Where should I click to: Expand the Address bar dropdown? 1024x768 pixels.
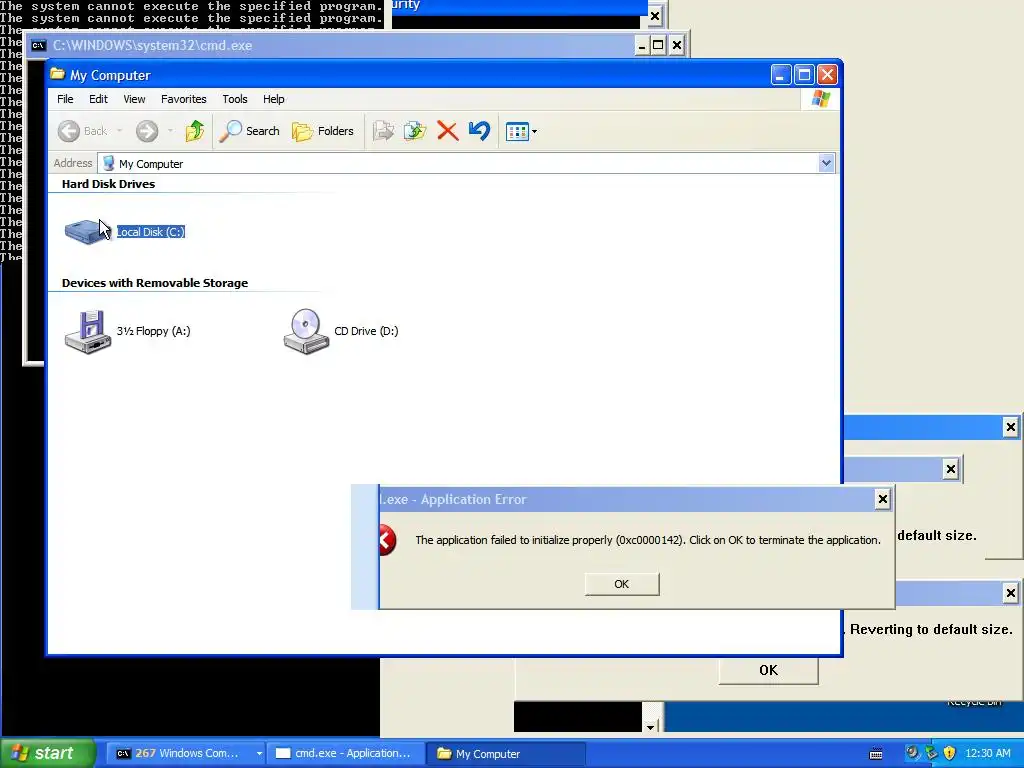[826, 163]
